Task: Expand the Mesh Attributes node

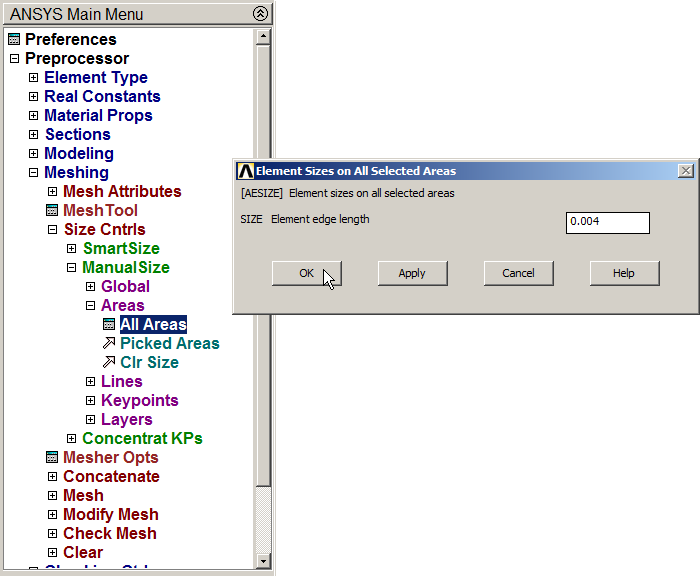Action: 52,192
